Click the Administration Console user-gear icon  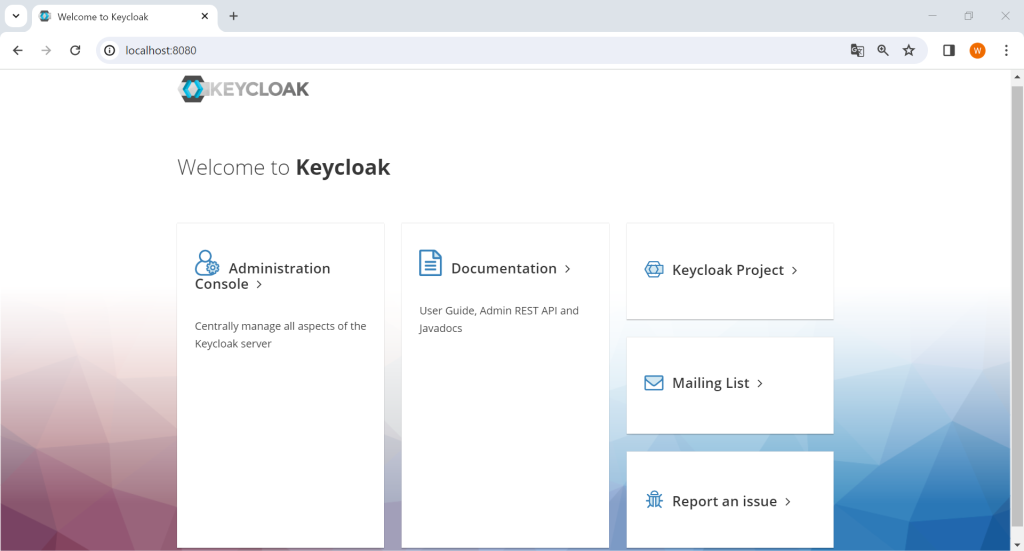pos(207,262)
